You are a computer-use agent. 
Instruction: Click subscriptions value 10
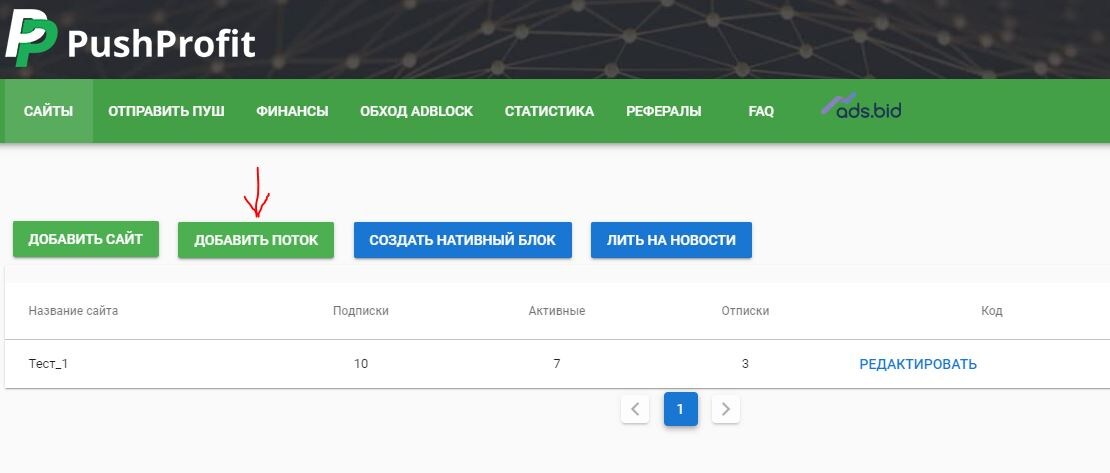click(361, 364)
